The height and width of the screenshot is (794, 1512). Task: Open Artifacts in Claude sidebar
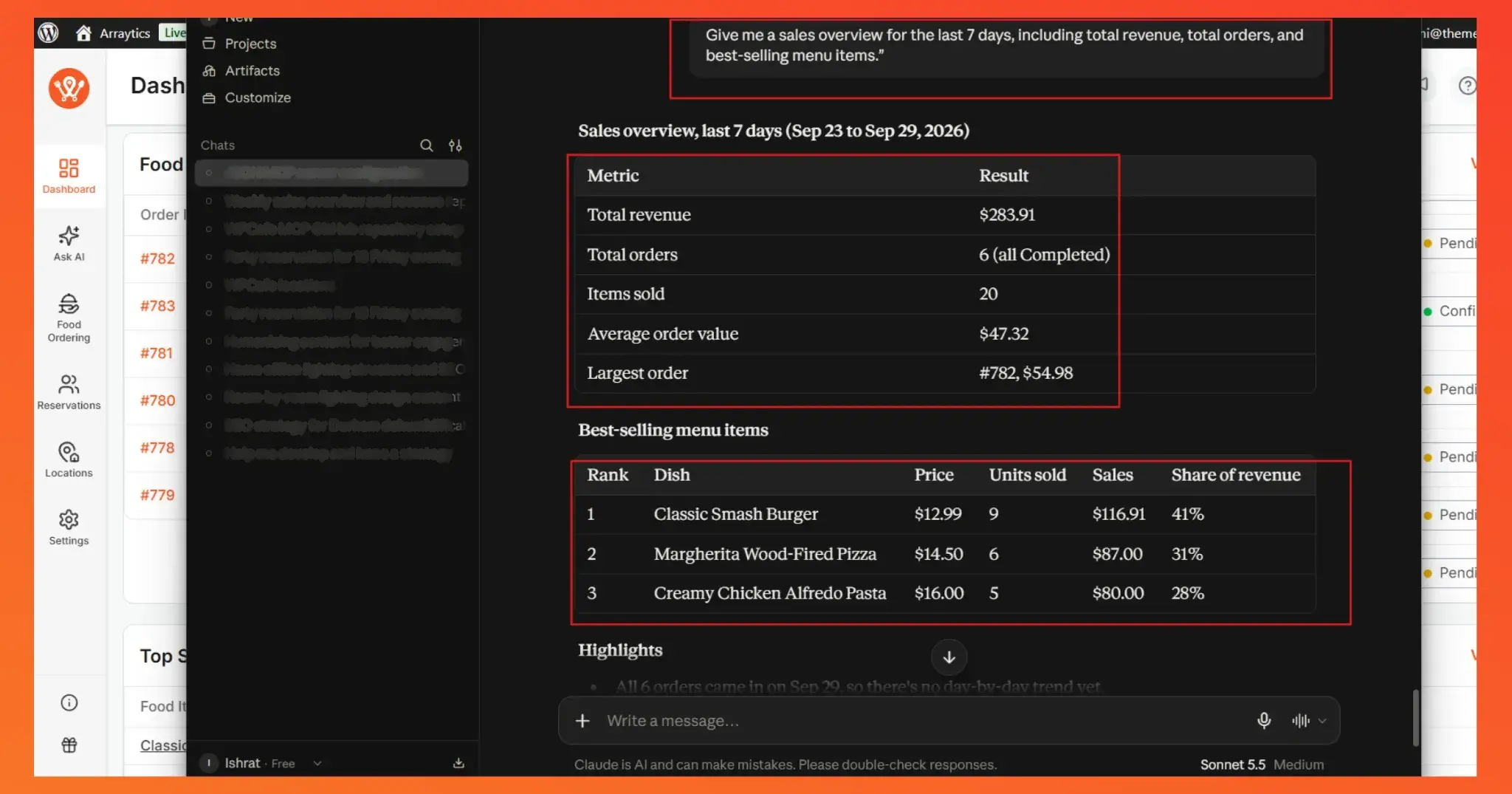point(241,70)
